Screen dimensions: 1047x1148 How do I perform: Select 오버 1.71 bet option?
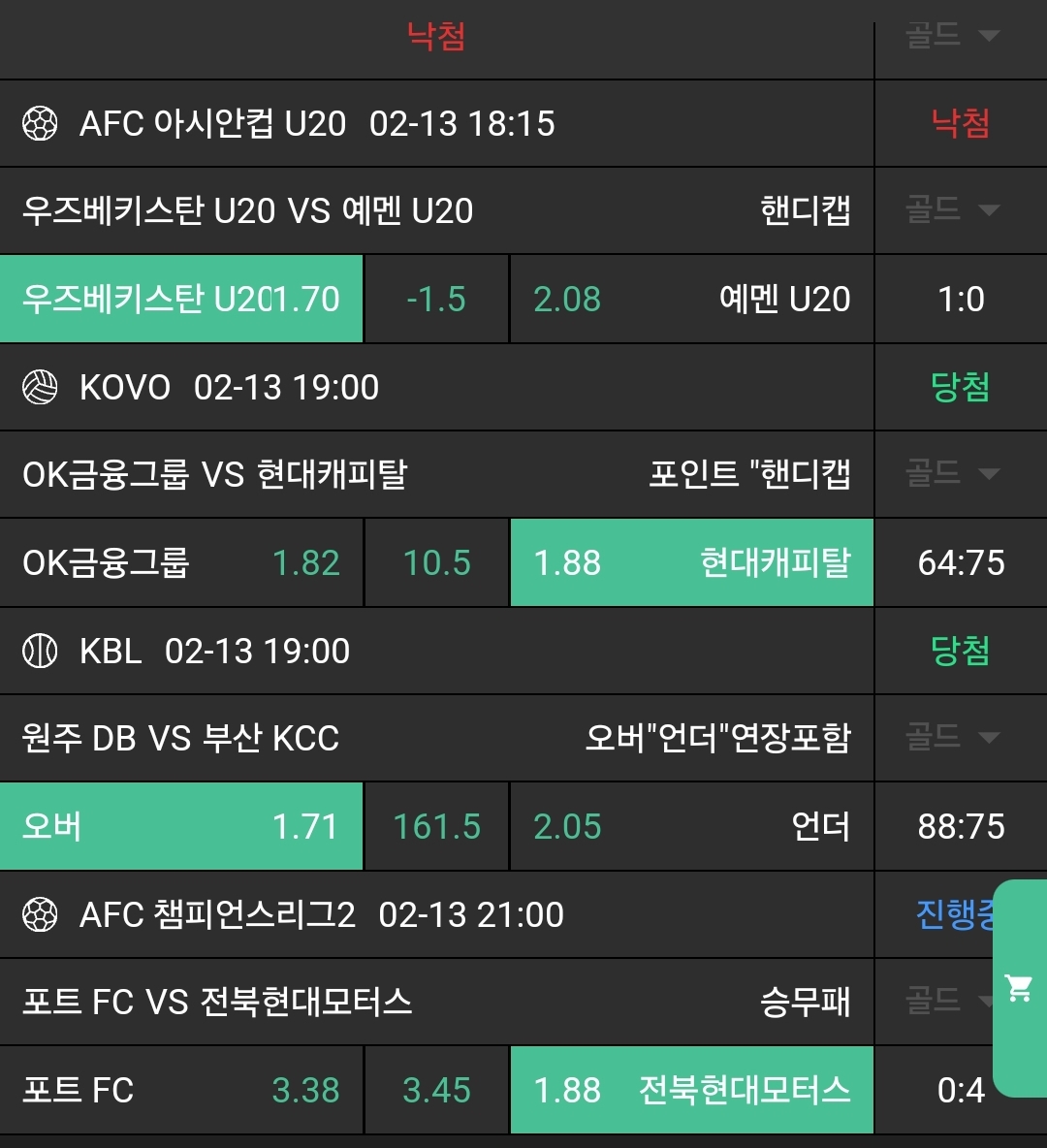coord(181,826)
